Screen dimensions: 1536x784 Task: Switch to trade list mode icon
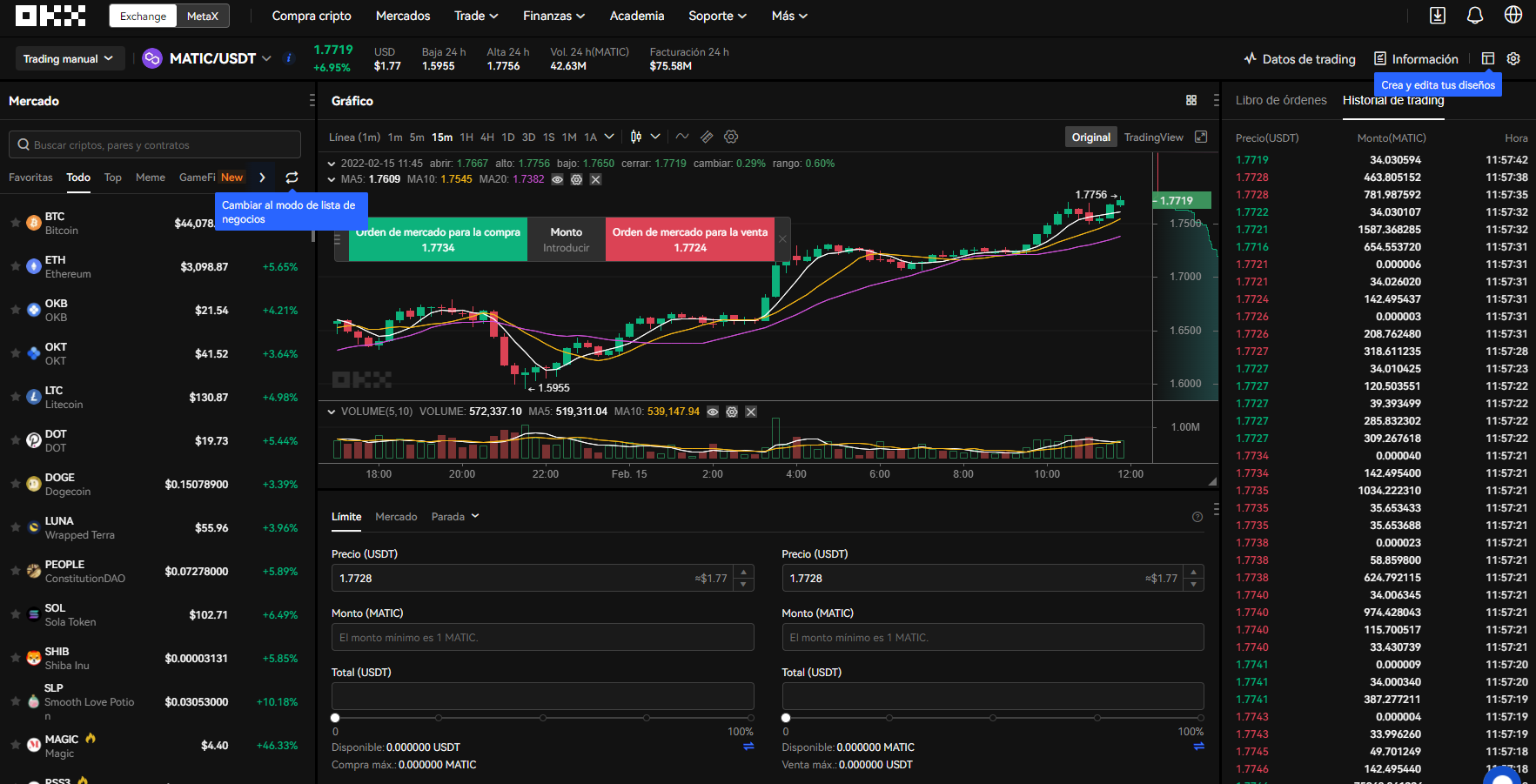(x=292, y=178)
